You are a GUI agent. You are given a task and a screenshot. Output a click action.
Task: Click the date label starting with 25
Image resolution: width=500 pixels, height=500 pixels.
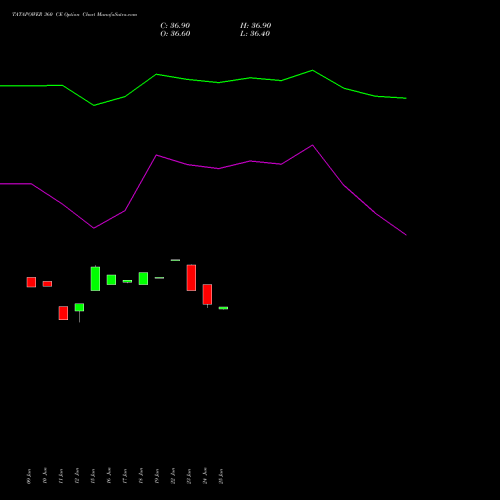coord(221,476)
